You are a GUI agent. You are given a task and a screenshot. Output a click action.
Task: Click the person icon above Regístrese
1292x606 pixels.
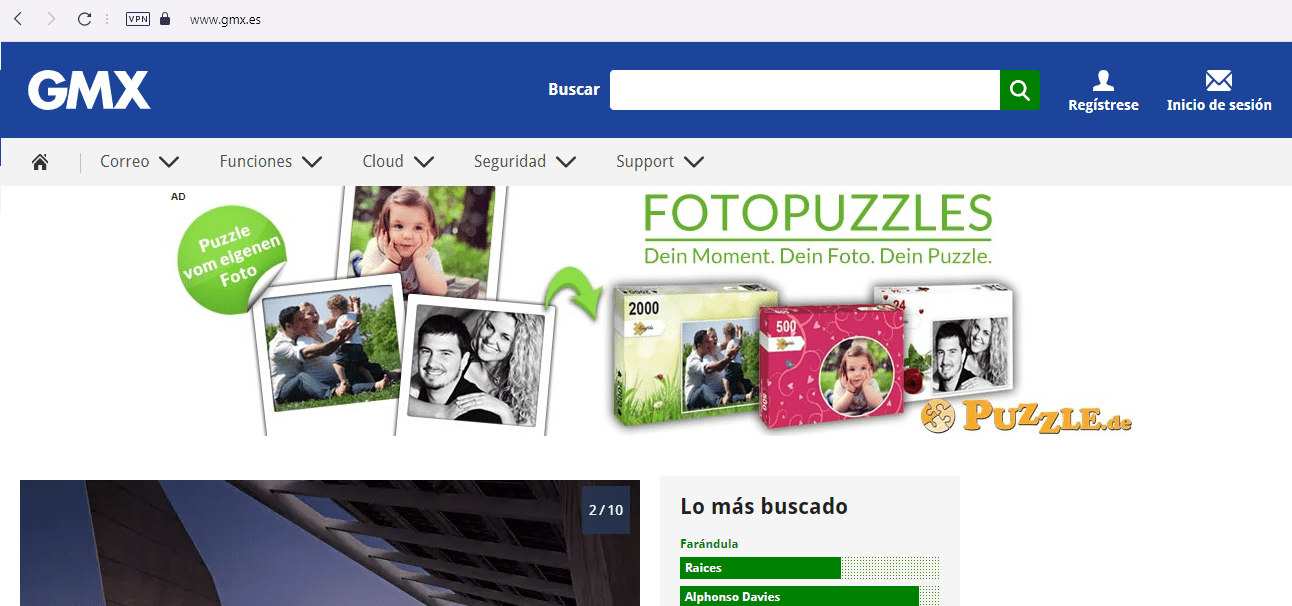click(1103, 80)
